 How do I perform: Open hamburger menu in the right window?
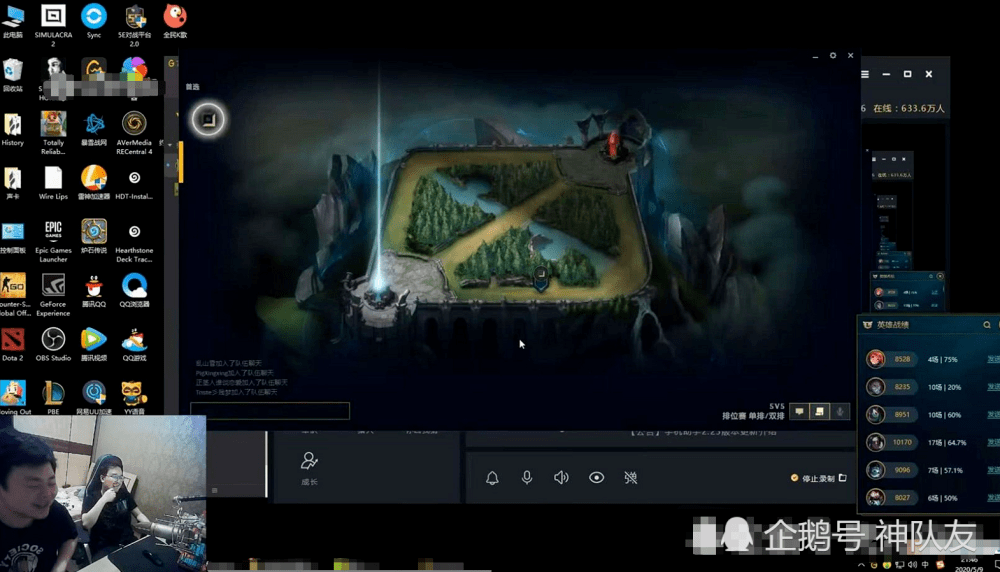[x=865, y=74]
